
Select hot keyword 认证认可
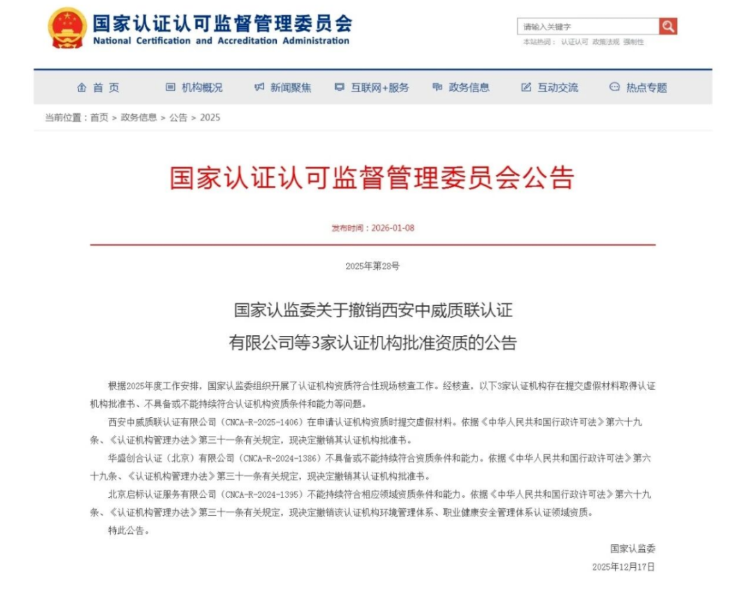tap(574, 42)
